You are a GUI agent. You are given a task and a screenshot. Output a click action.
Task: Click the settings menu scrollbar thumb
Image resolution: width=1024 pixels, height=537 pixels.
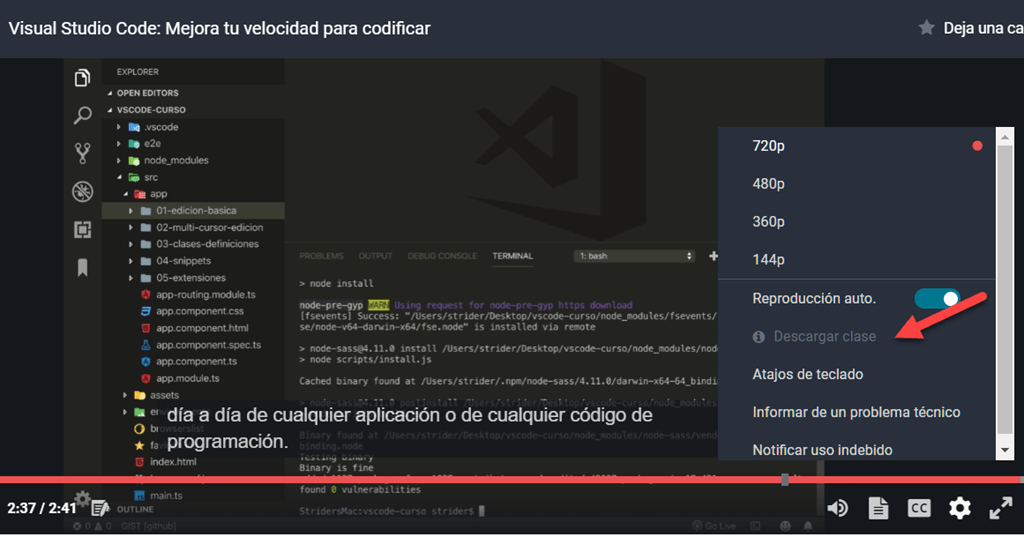[1004, 290]
